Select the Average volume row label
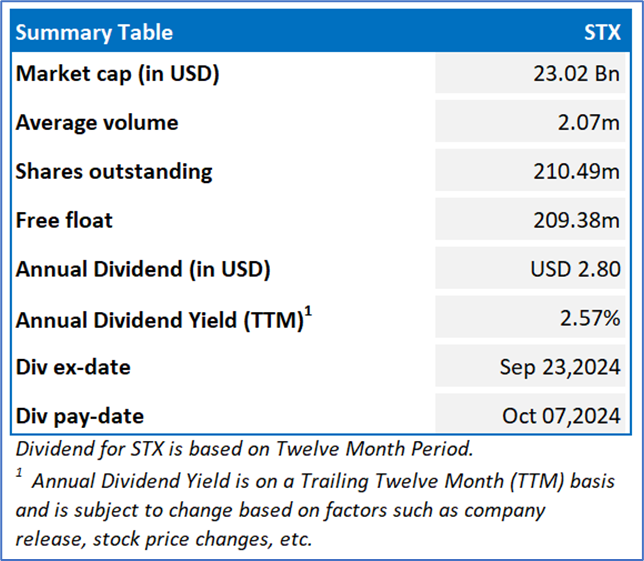644x561 pixels. pyautogui.click(x=97, y=123)
